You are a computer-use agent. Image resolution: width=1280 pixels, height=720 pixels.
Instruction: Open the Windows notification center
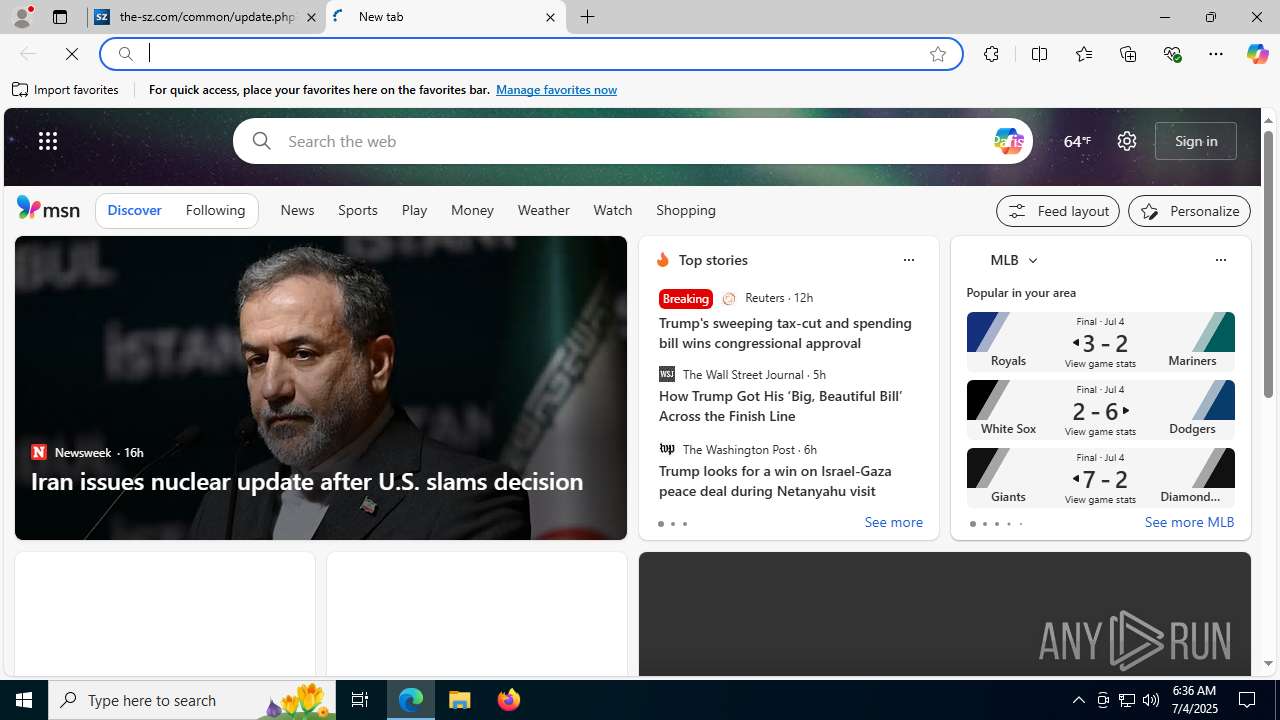[1248, 700]
